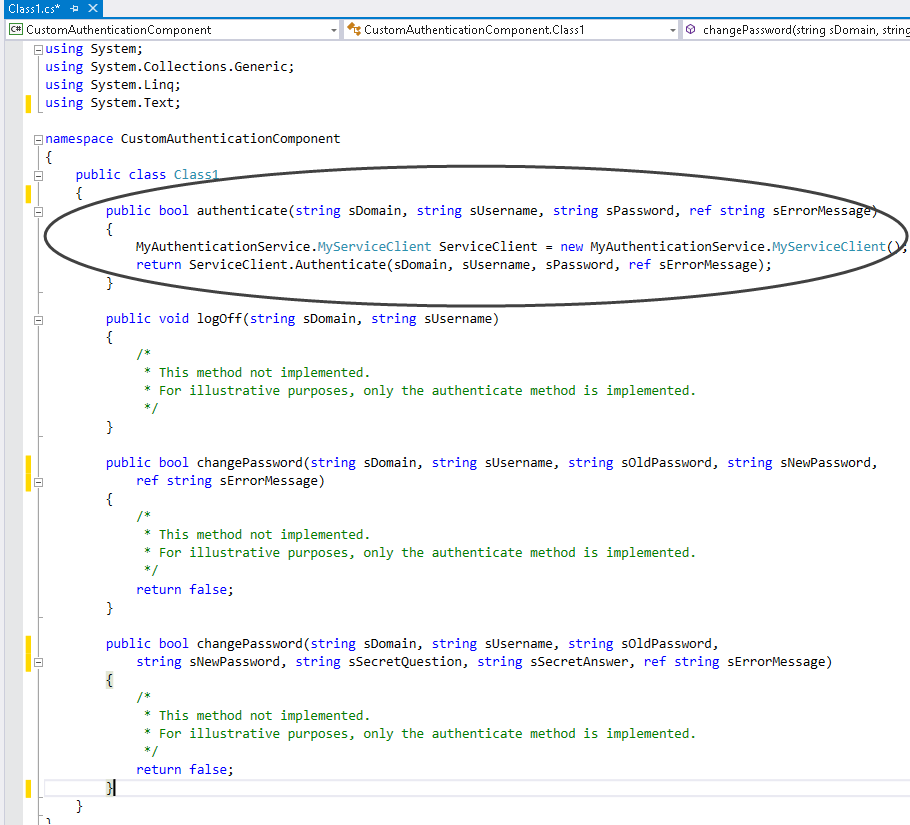Click the method icon beside changePassword in the member bar
910x825 pixels.
[x=691, y=29]
